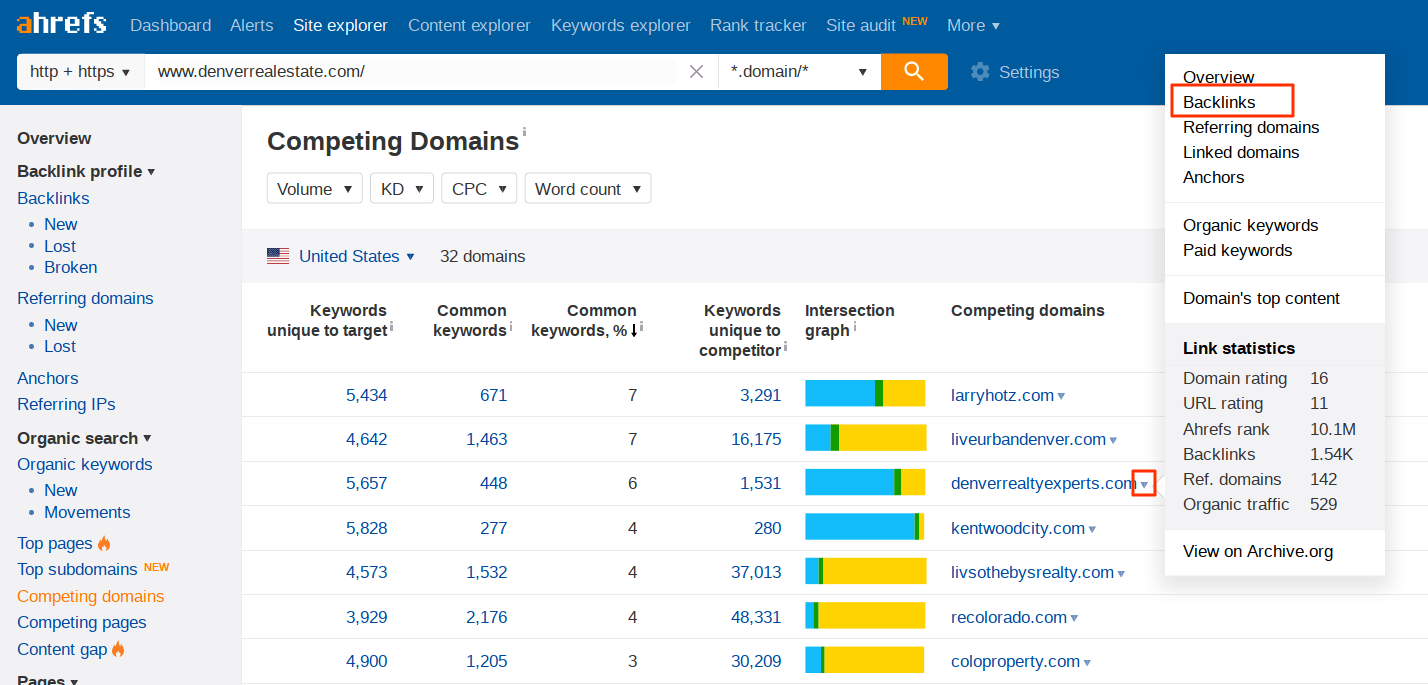Select Overview in the popup menu
This screenshot has width=1428, height=685.
click(1218, 77)
